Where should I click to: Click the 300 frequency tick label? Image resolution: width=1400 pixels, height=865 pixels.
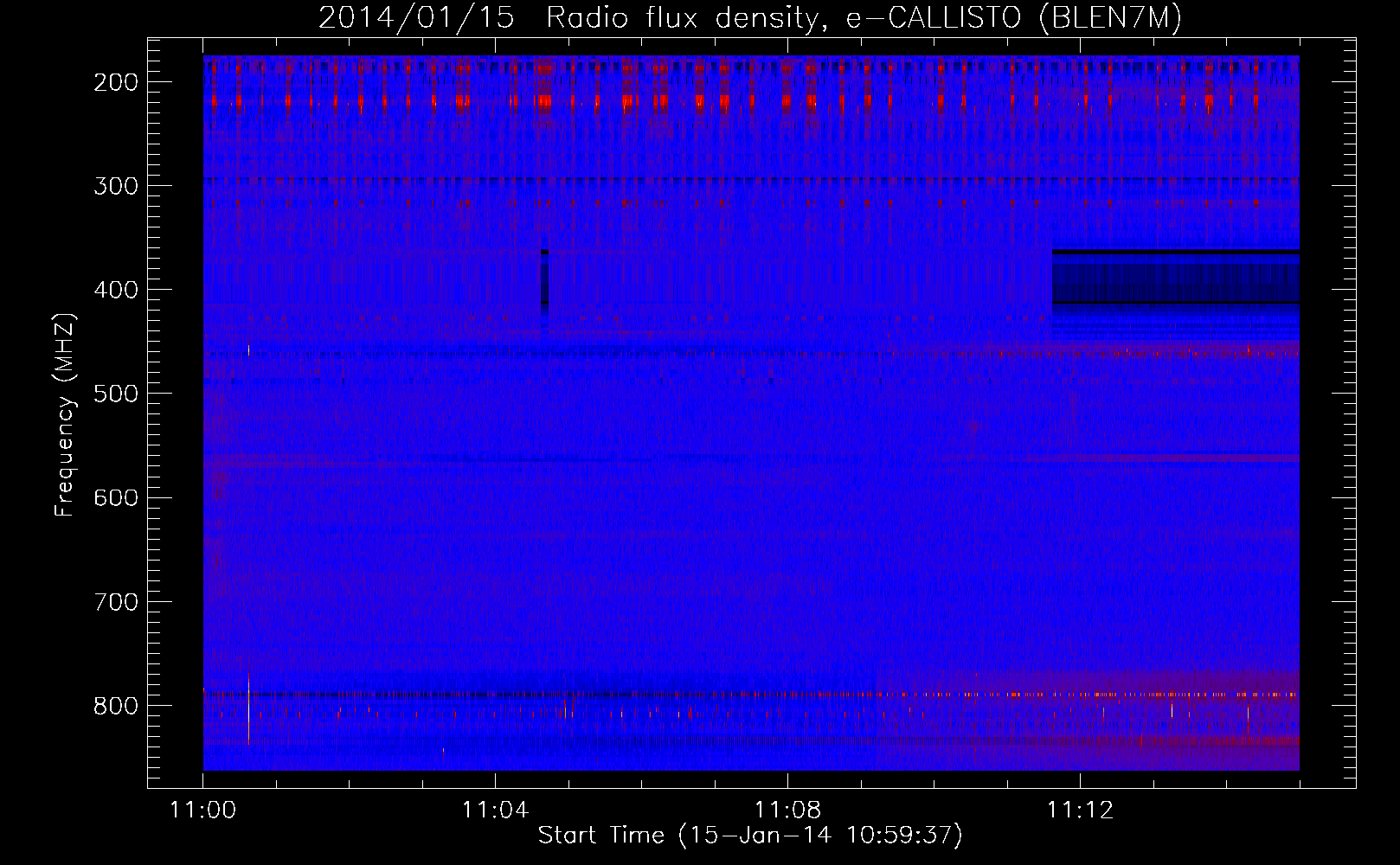(x=116, y=186)
